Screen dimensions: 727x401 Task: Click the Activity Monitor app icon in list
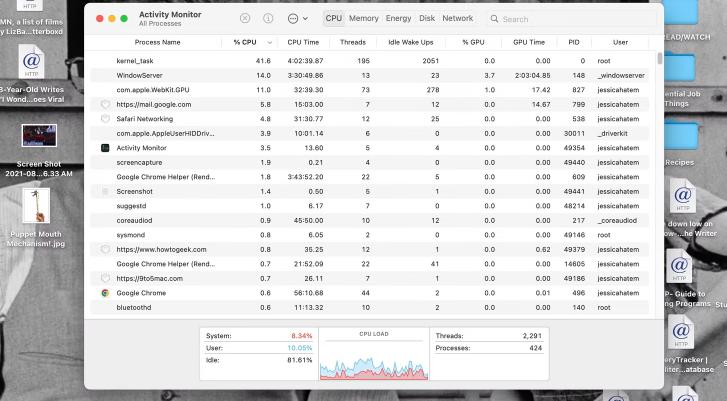coord(105,148)
